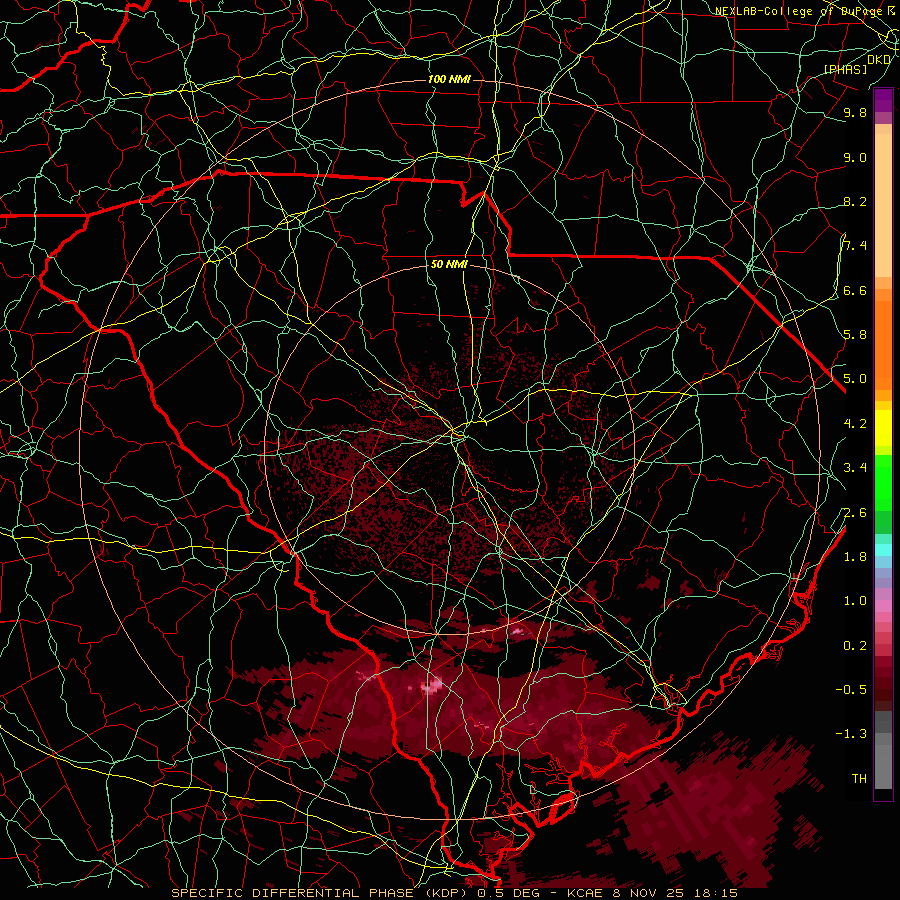Viewport: 900px width, 900px height.
Task: Click the TH label on color scale
Action: point(859,778)
